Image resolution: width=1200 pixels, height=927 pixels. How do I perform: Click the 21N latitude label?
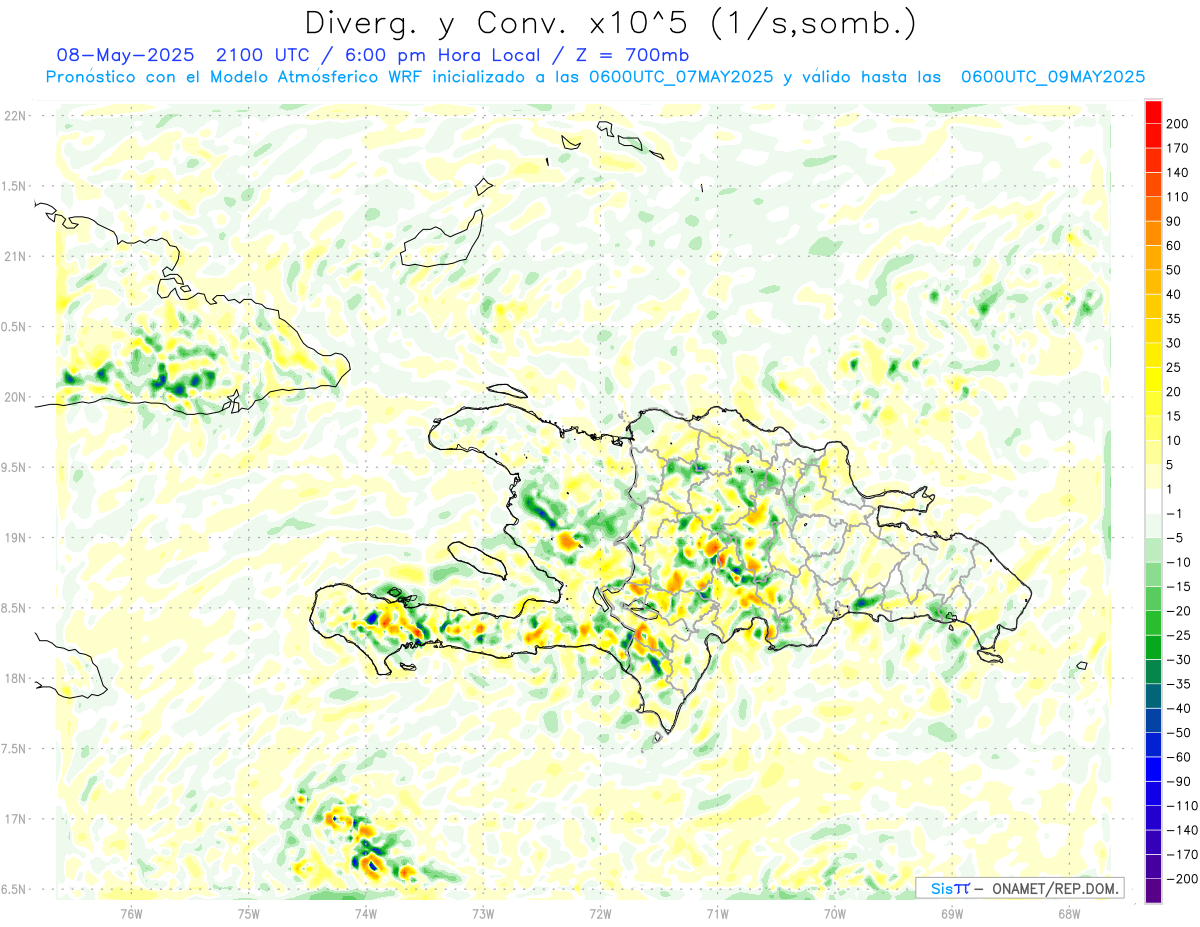(14, 256)
